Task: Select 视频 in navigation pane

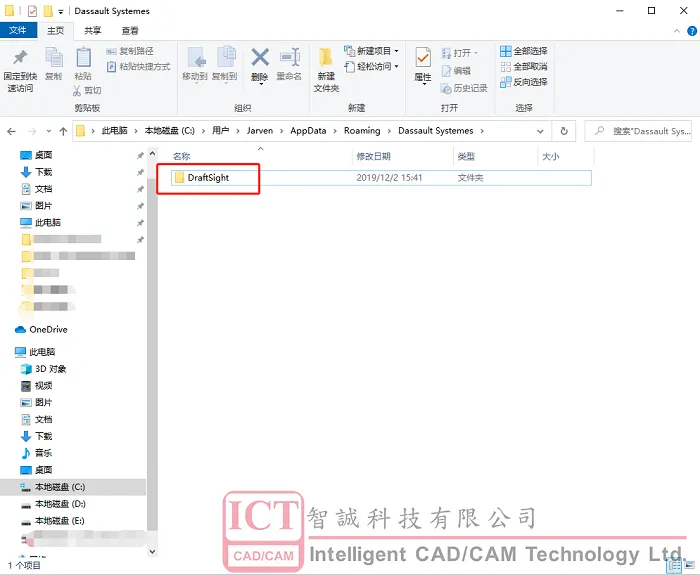Action: [37, 386]
